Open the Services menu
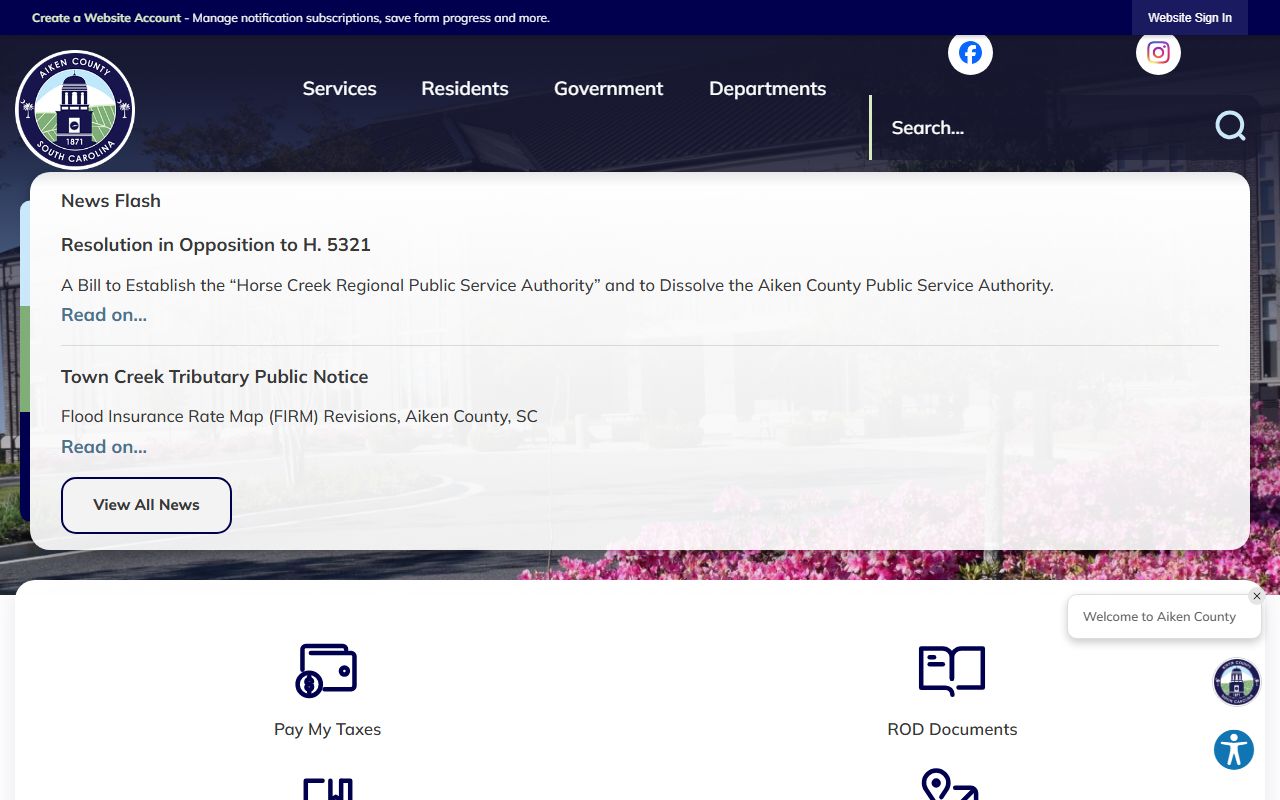Image resolution: width=1280 pixels, height=800 pixels. click(339, 88)
